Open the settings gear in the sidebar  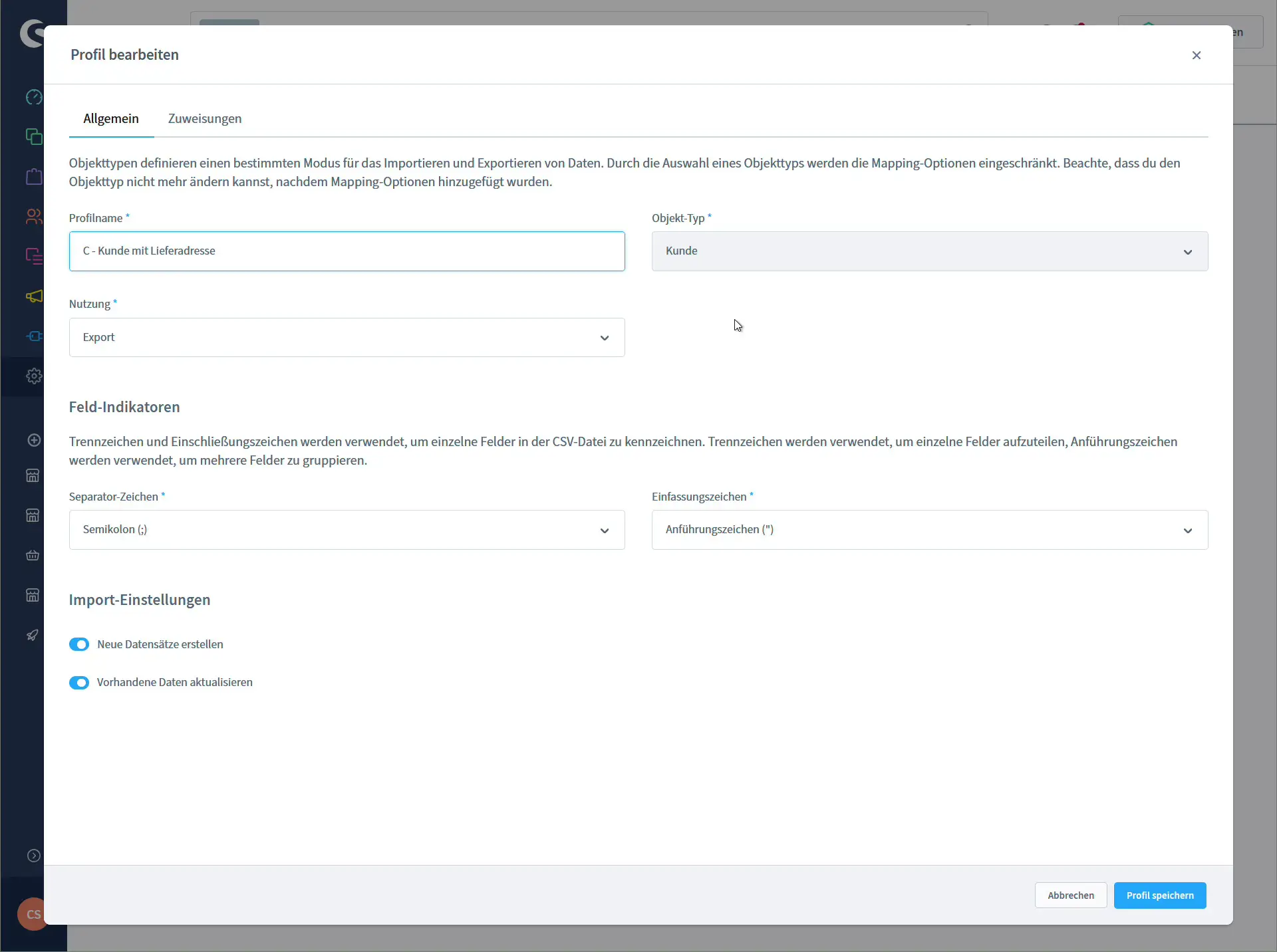pos(33,376)
